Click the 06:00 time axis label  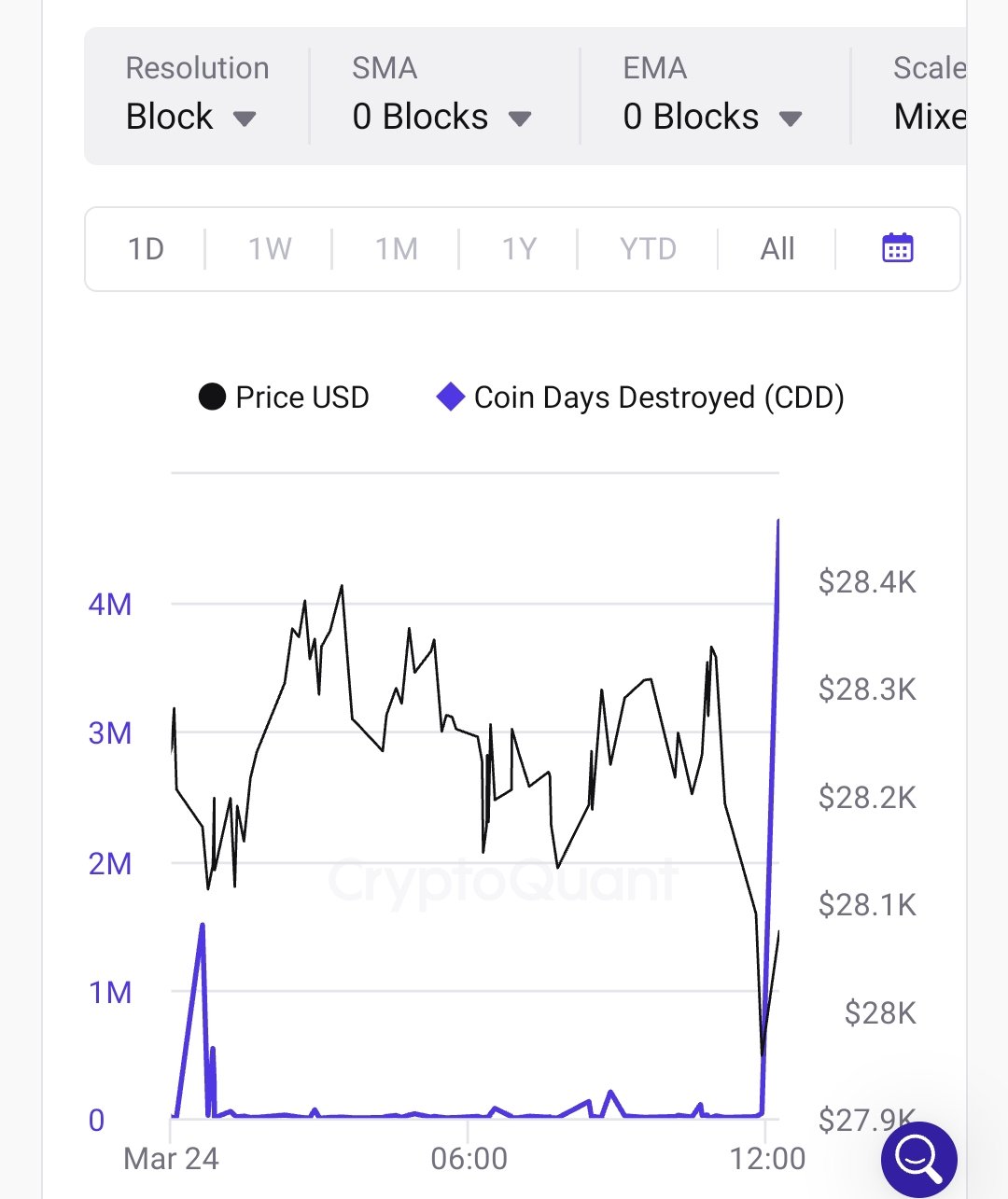(469, 1159)
